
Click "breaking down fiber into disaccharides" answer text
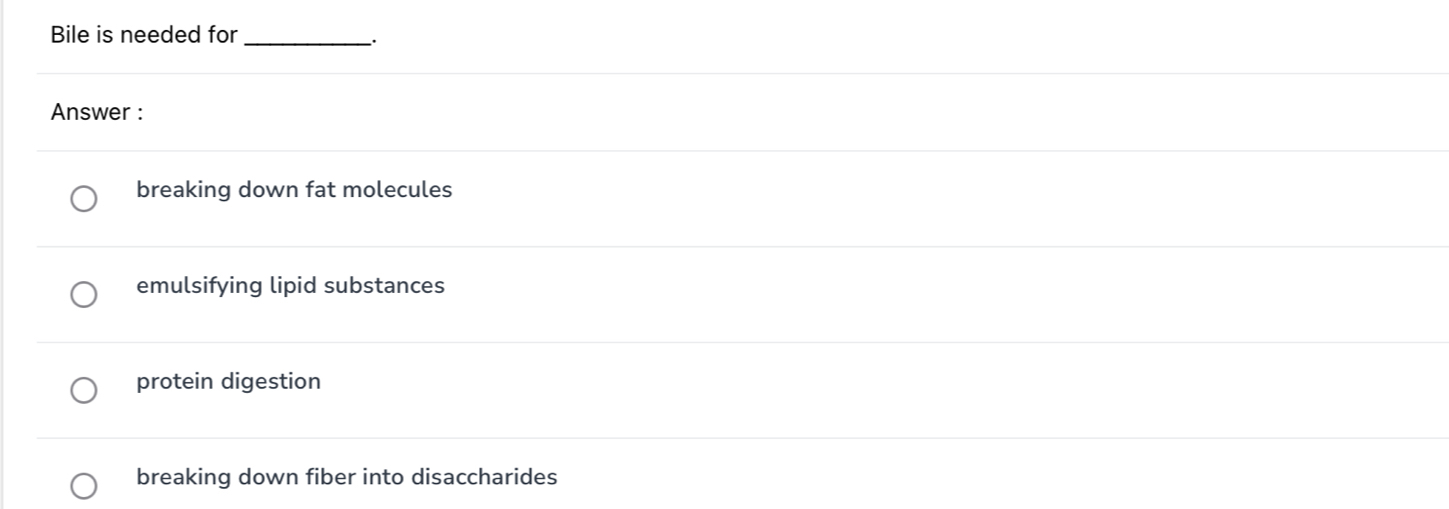[x=346, y=477]
